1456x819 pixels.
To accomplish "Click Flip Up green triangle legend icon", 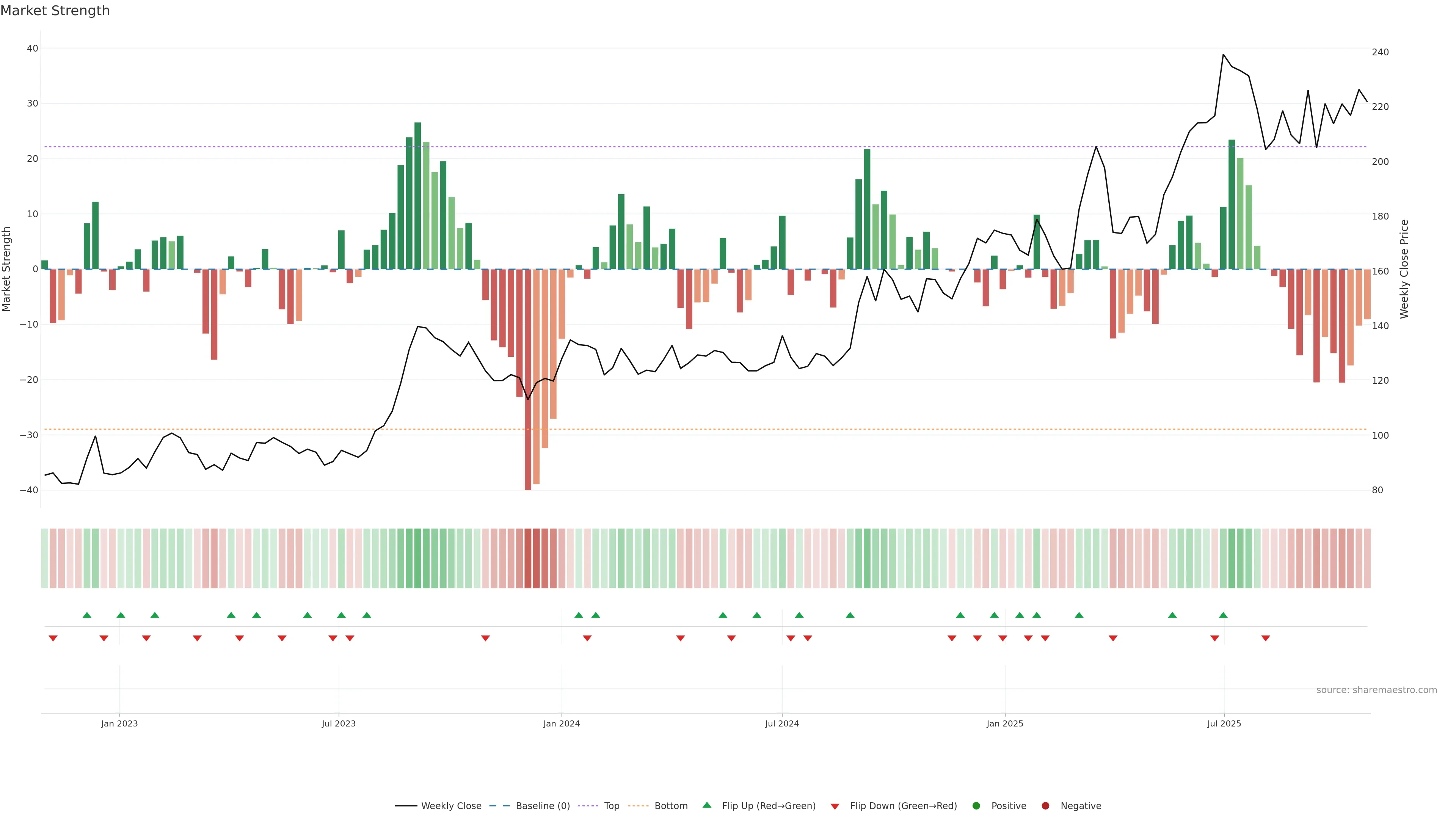I will click(706, 805).
